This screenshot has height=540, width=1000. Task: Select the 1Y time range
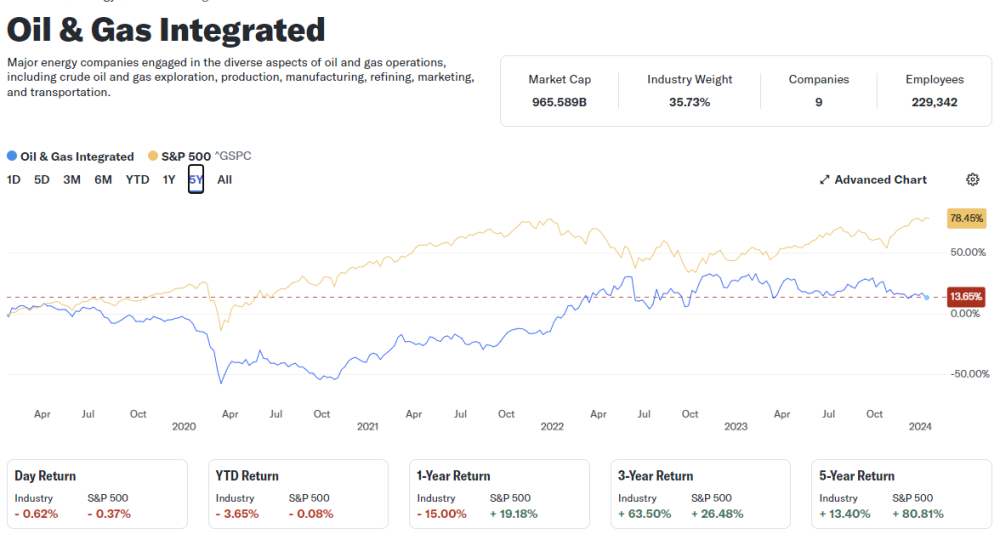(169, 180)
